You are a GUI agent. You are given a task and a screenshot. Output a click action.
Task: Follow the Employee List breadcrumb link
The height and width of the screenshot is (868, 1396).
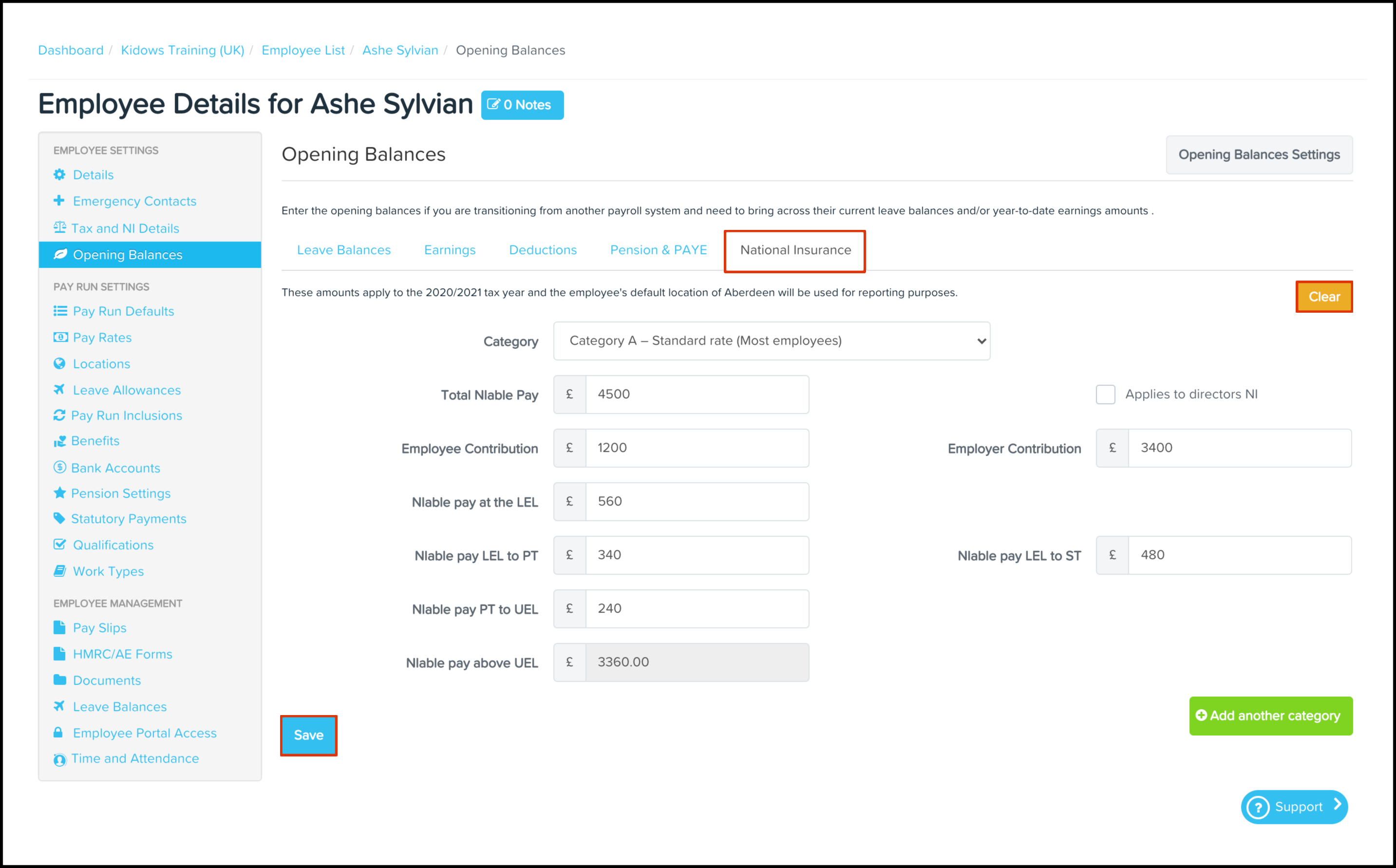click(303, 50)
